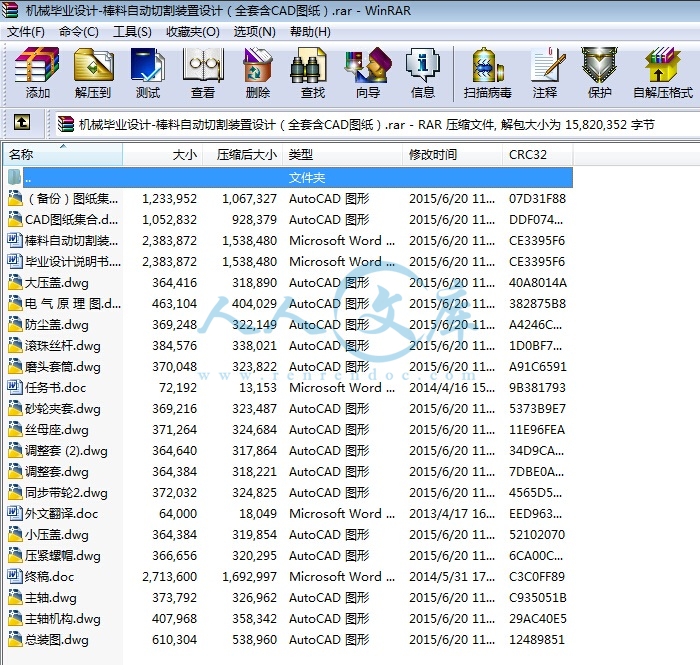
Task: Click the Word icon of 外文翻译.doc
Action: [15, 514]
